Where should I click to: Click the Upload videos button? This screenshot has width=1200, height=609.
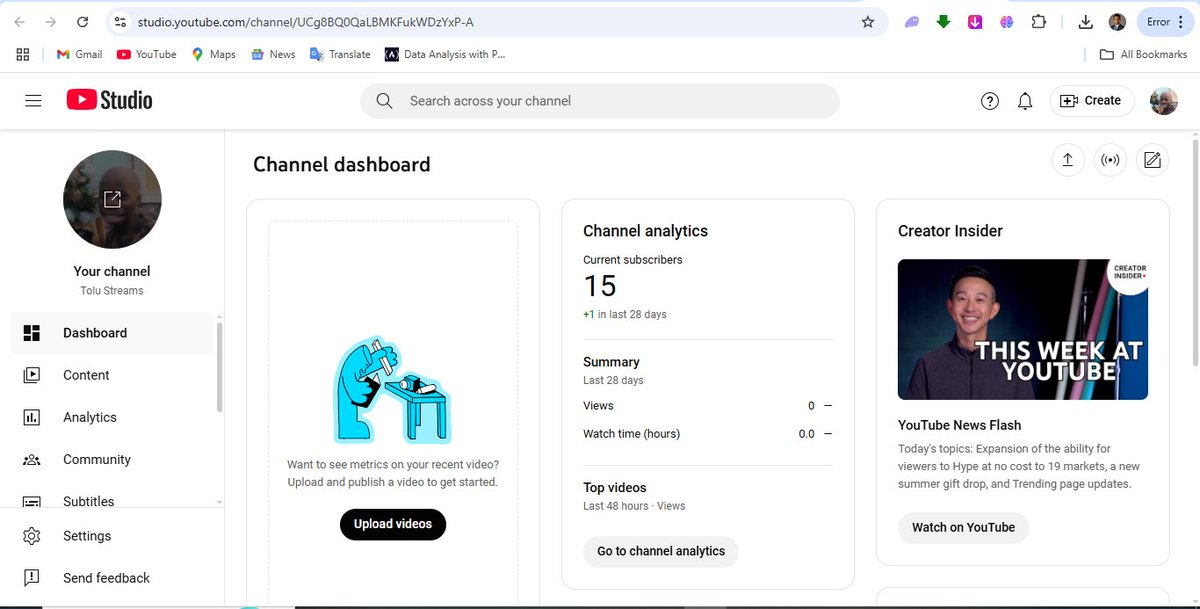point(393,524)
